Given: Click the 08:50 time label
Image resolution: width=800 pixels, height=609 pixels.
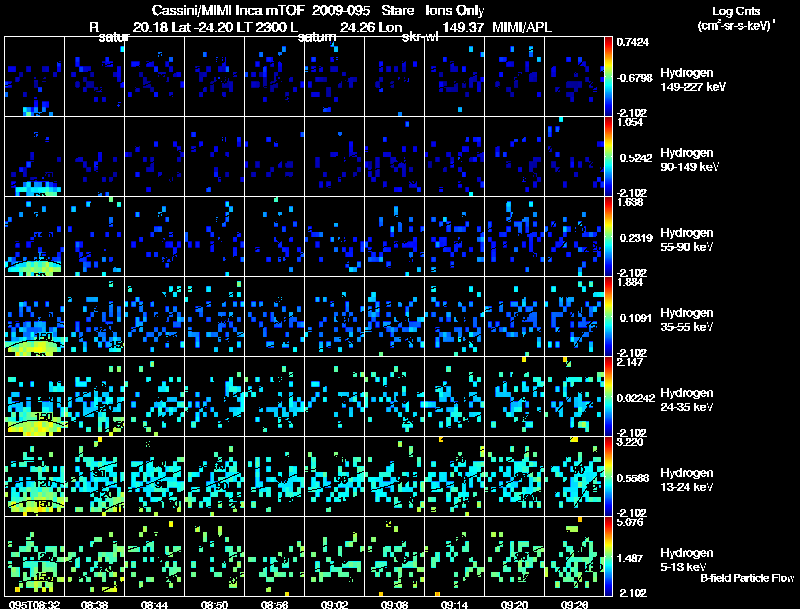Looking at the screenshot, I should click(x=214, y=604).
